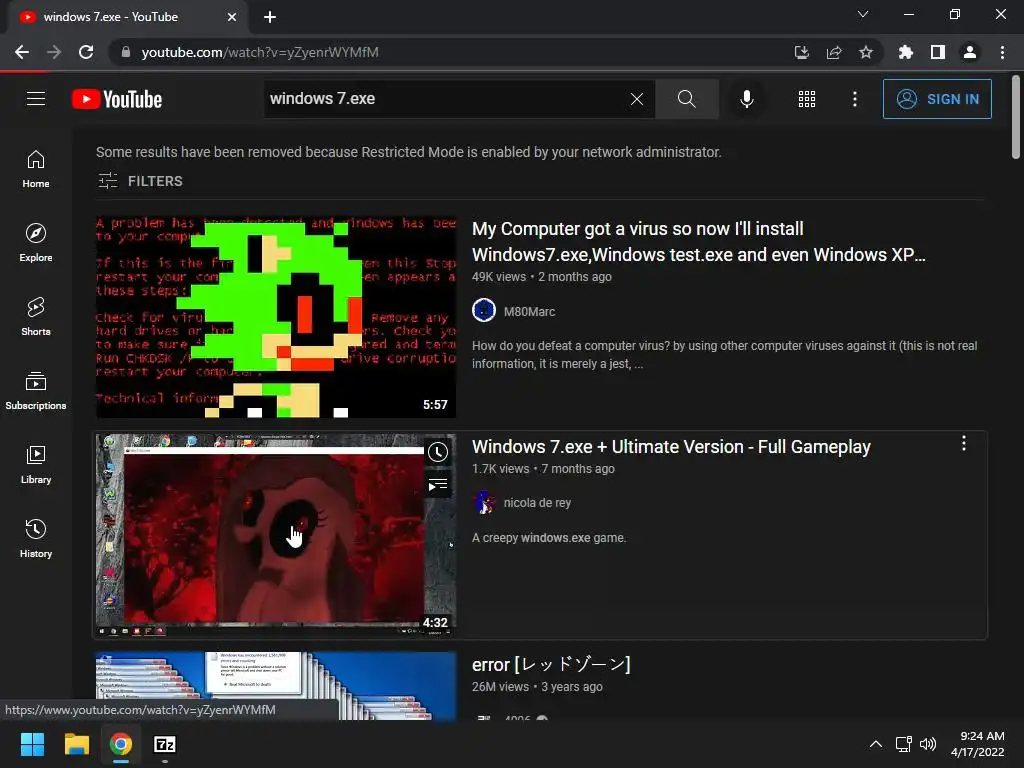Open the network tray icon
Image resolution: width=1024 pixels, height=768 pixels.
click(x=904, y=744)
